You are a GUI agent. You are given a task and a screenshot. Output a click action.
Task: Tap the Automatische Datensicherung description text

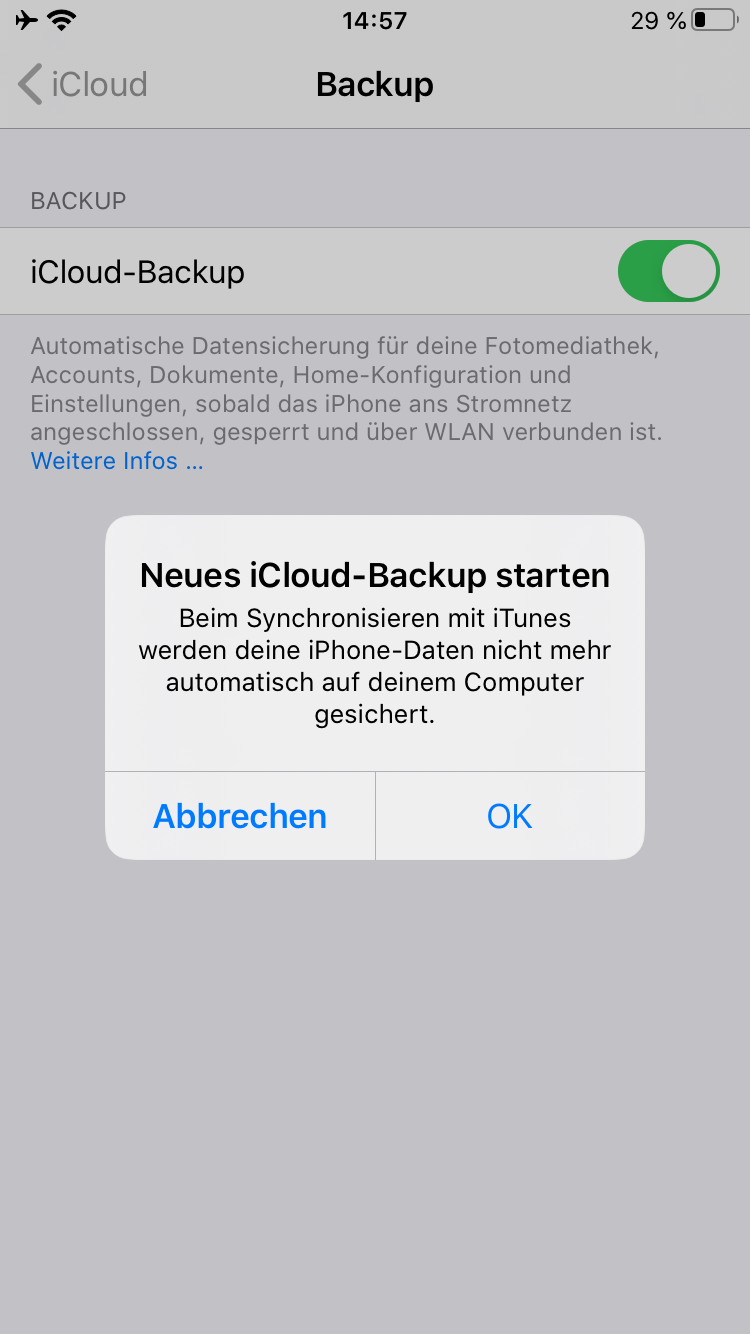pos(347,390)
